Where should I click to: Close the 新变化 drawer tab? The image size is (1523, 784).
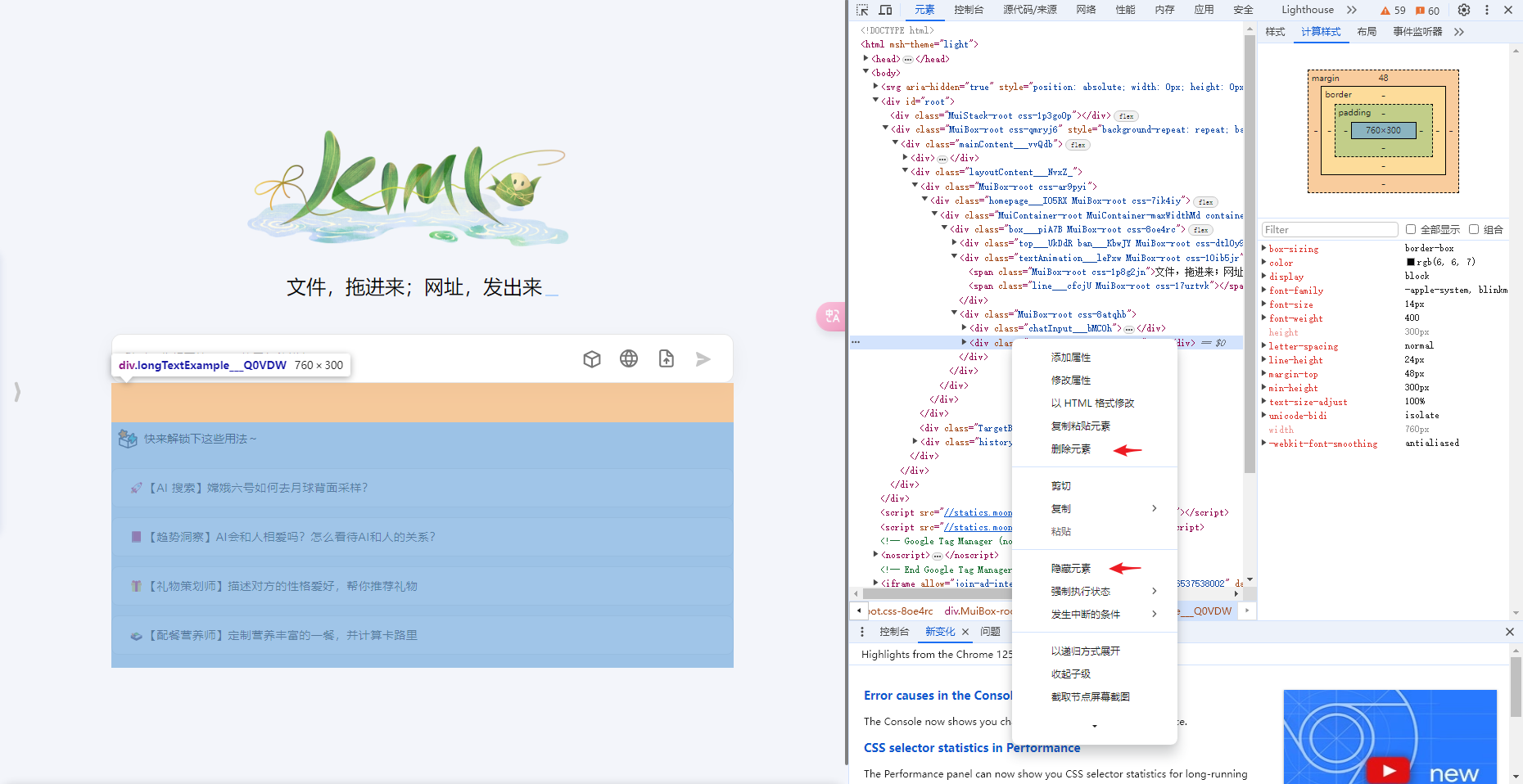(x=965, y=632)
